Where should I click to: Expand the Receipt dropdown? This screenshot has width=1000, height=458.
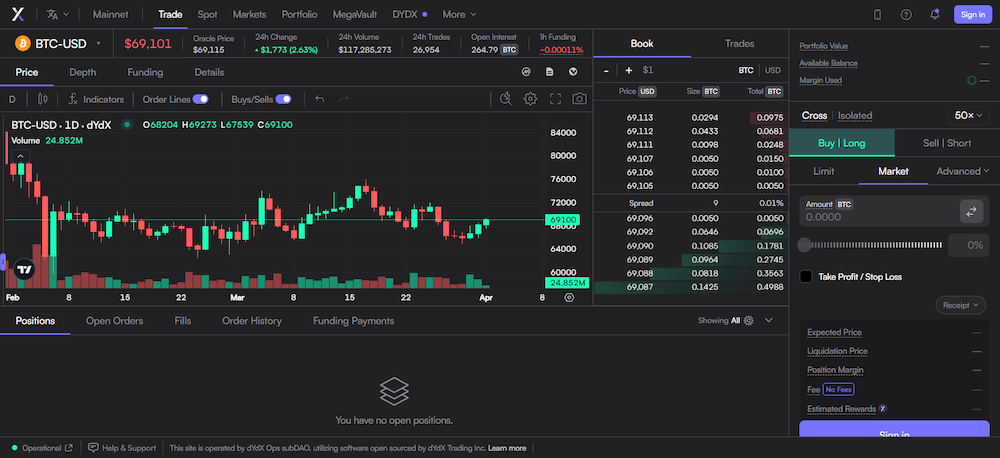point(960,306)
